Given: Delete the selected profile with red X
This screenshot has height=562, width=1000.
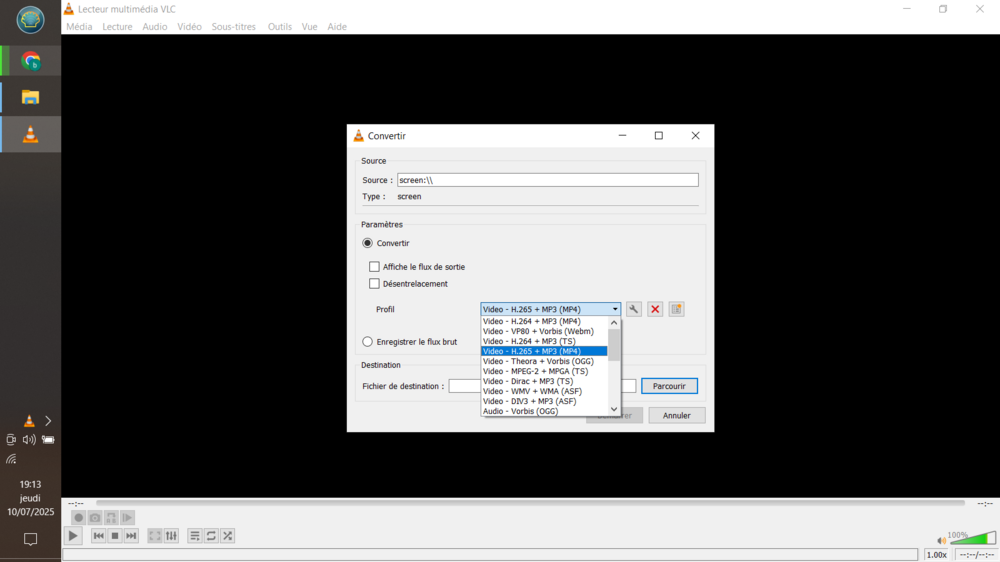Looking at the screenshot, I should tap(655, 310).
